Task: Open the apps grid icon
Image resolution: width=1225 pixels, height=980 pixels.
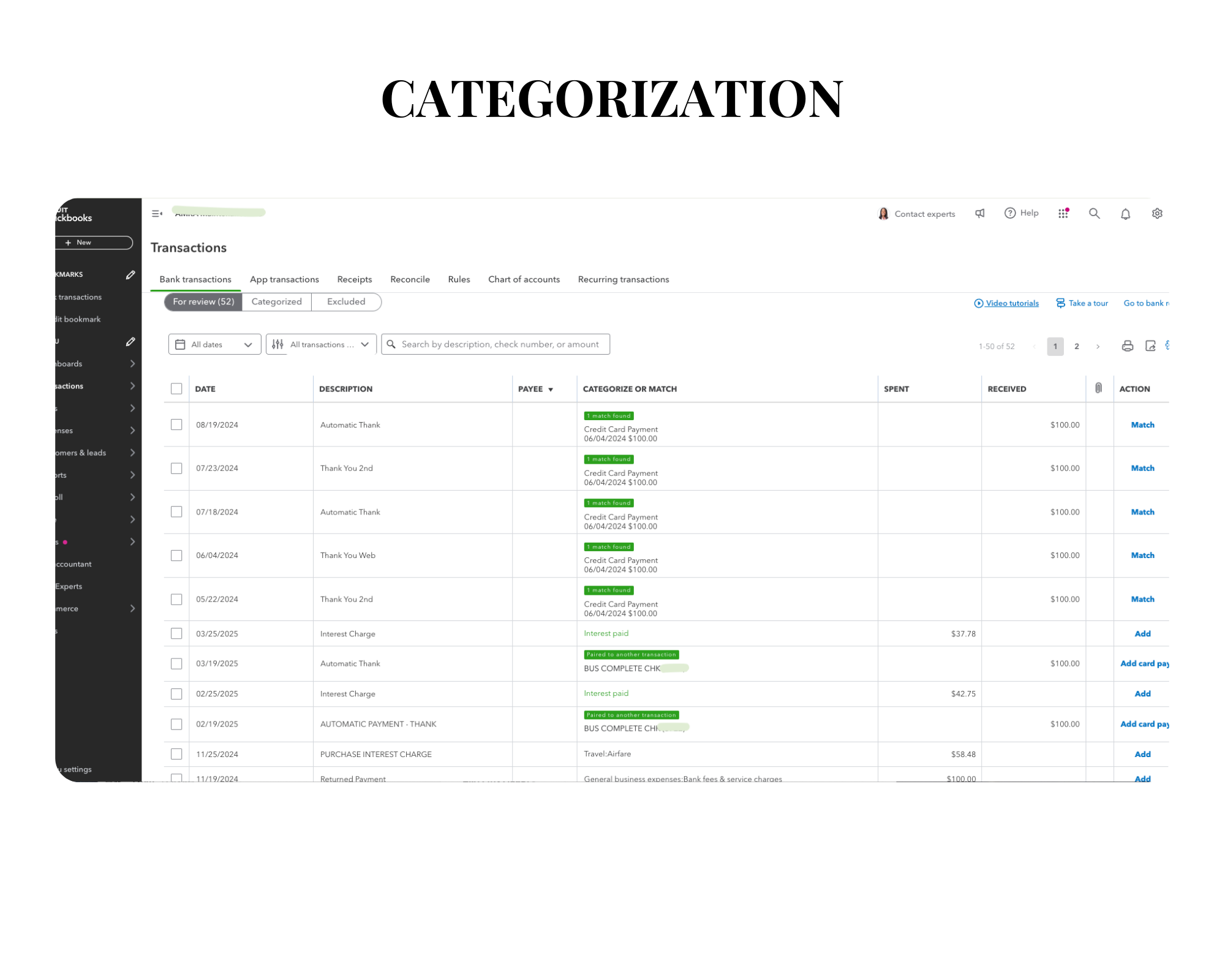Action: (x=1063, y=213)
